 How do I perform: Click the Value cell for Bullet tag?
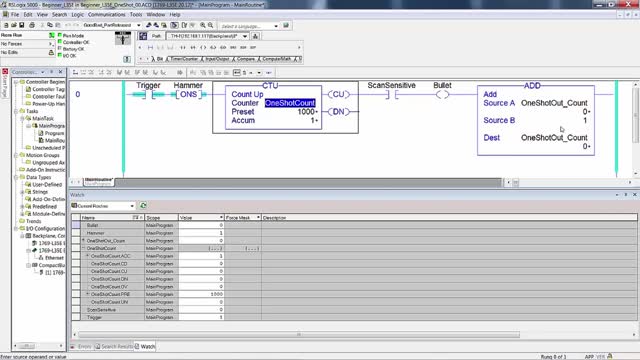point(201,225)
